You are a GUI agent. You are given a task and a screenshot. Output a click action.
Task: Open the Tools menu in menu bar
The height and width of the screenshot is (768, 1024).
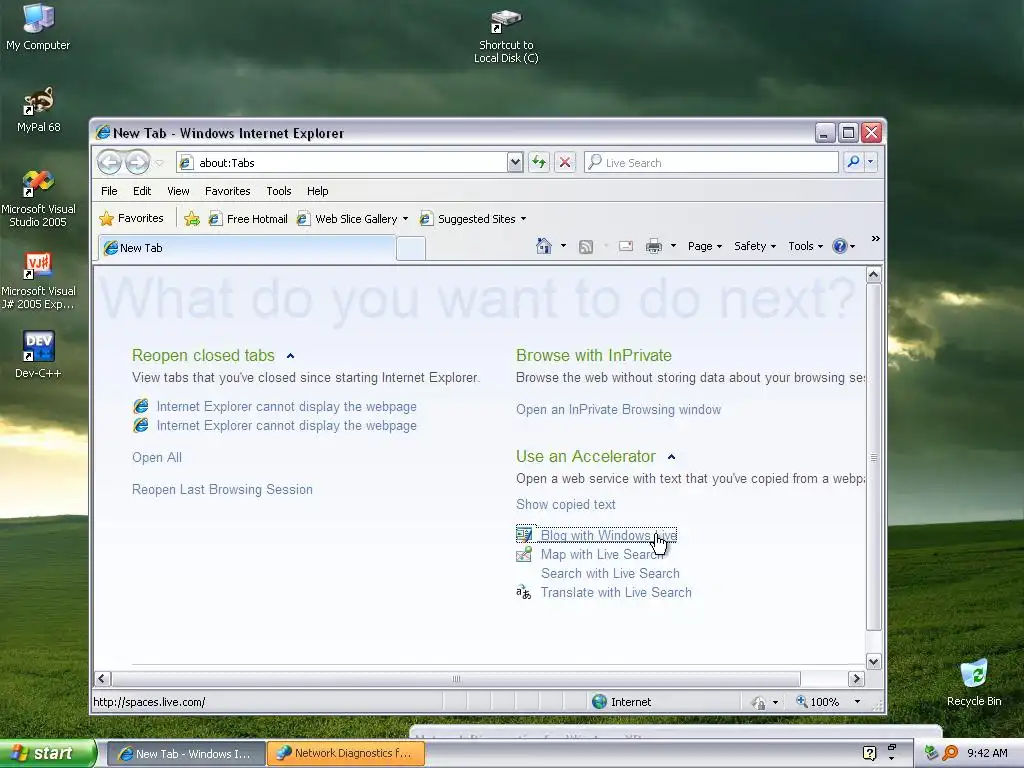279,191
